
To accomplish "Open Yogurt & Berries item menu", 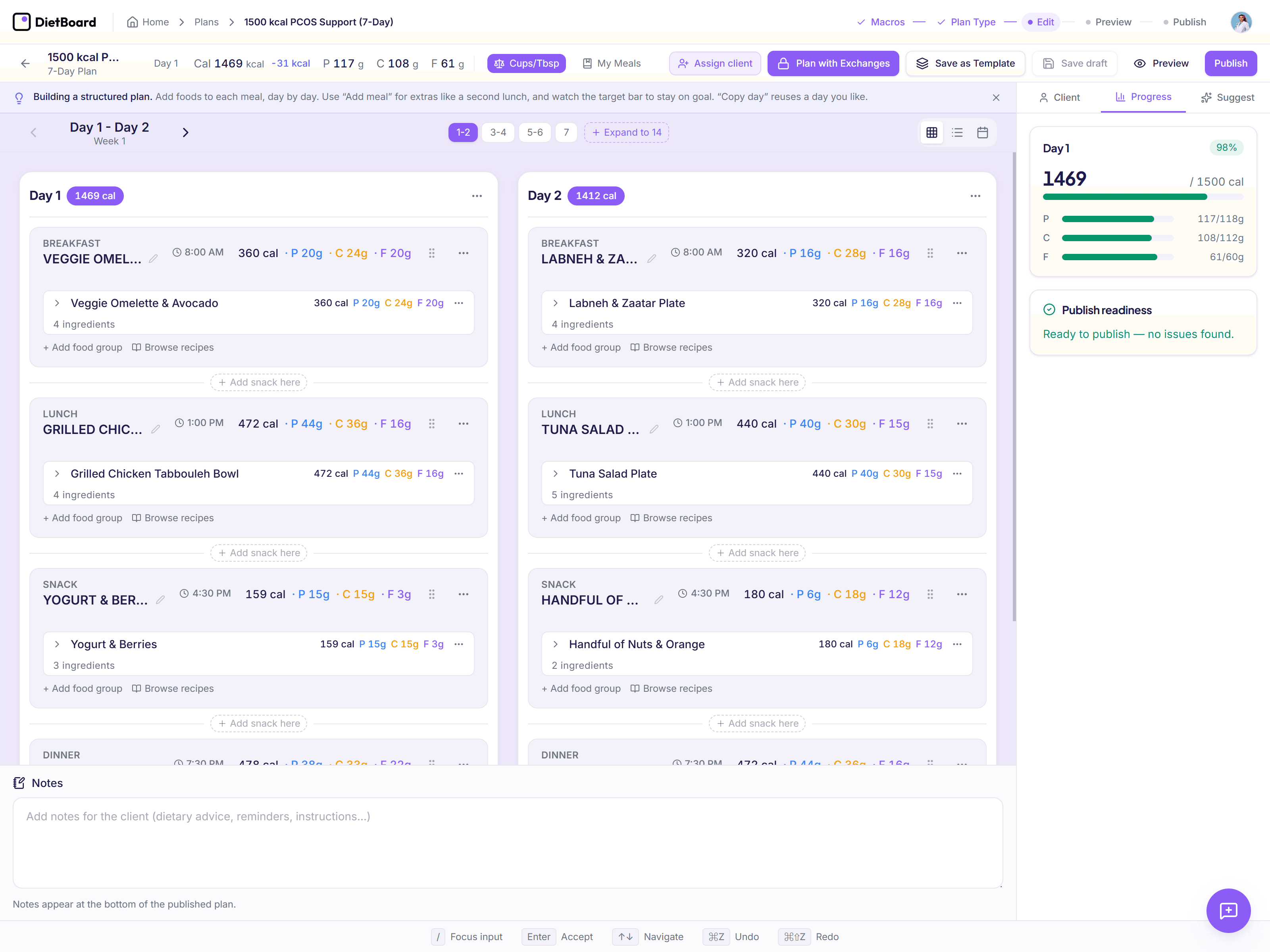I will [x=459, y=644].
